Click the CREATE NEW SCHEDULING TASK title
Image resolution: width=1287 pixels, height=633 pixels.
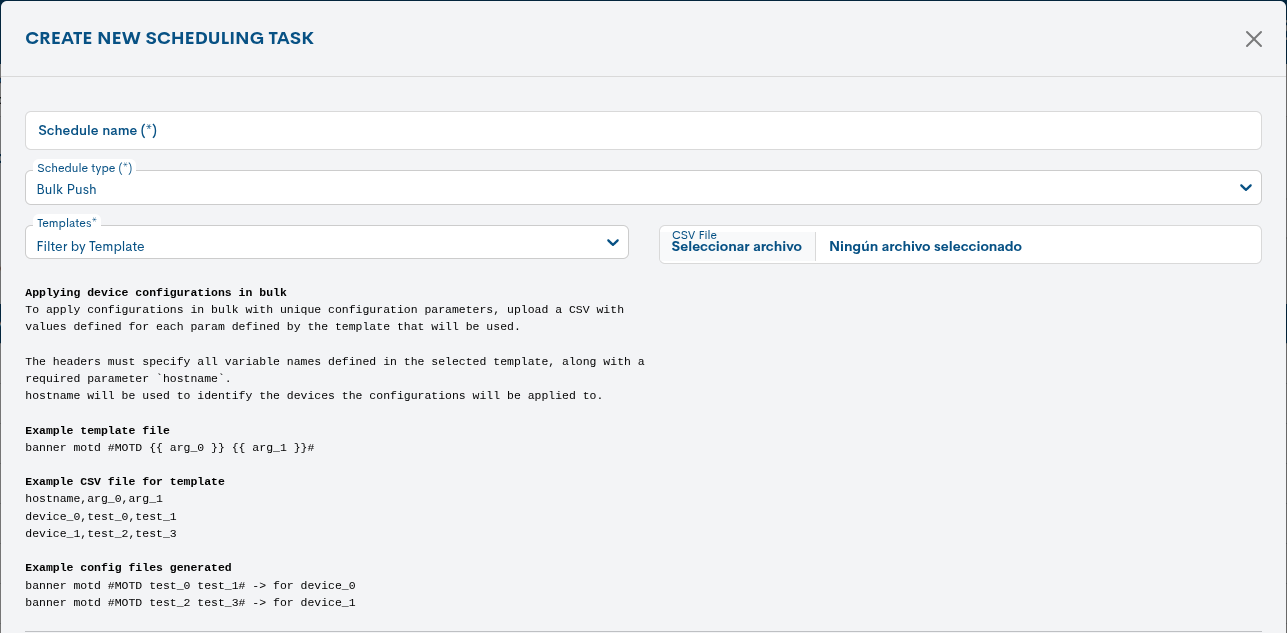point(169,38)
